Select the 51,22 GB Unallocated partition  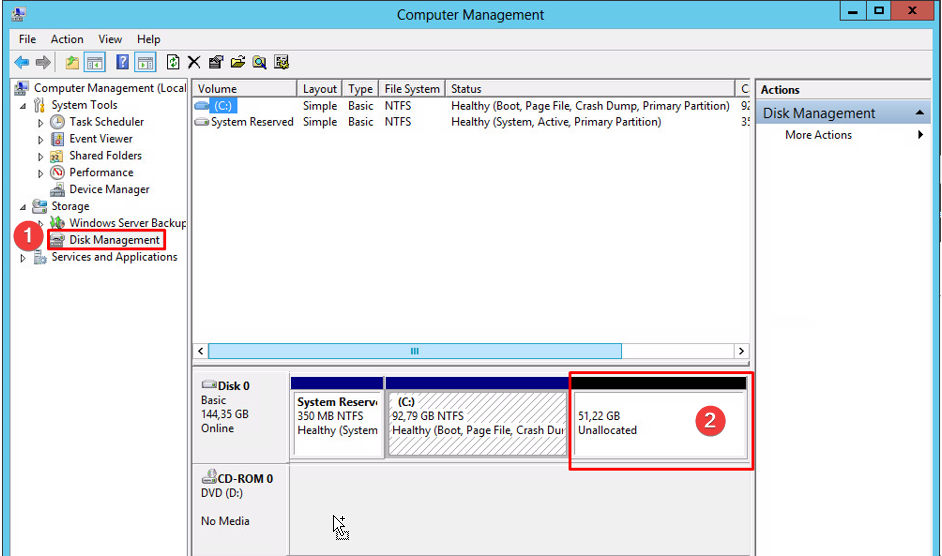click(x=660, y=423)
